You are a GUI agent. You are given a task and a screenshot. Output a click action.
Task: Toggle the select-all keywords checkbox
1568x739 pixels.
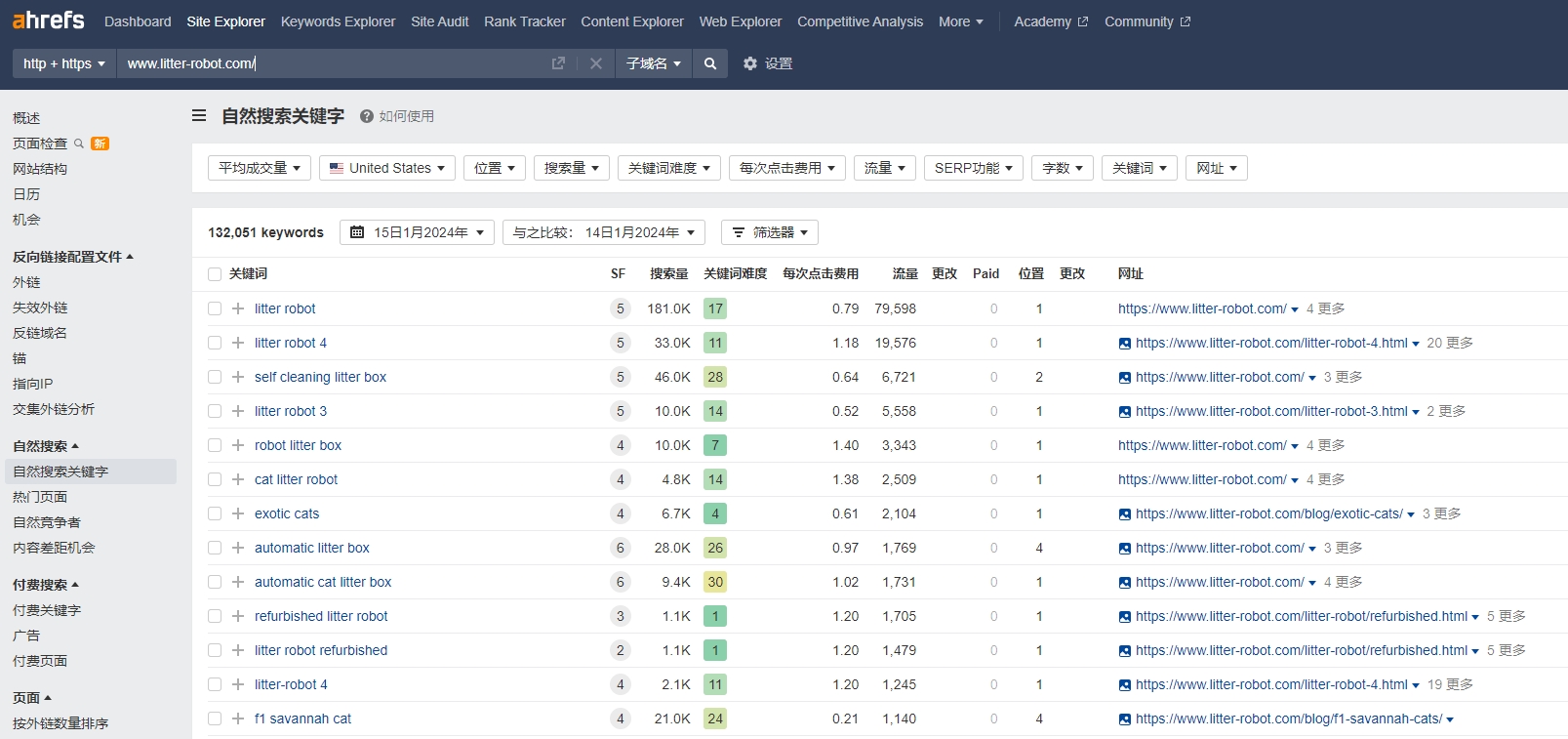[x=215, y=274]
